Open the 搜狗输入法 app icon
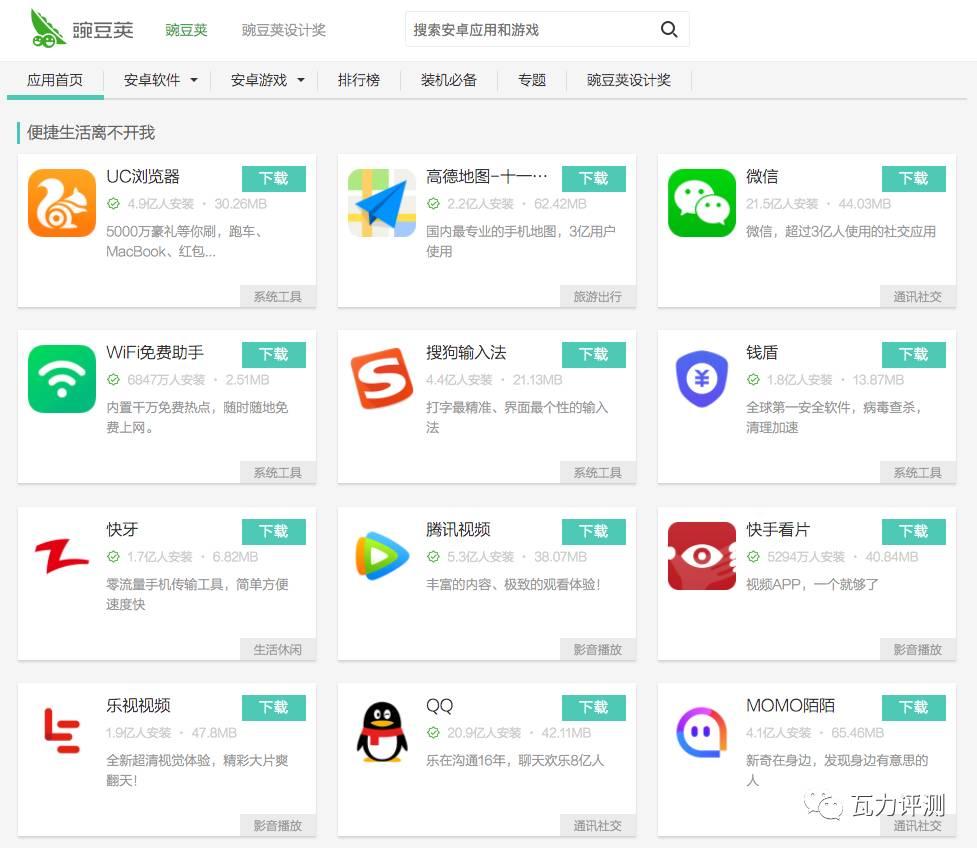 [382, 379]
